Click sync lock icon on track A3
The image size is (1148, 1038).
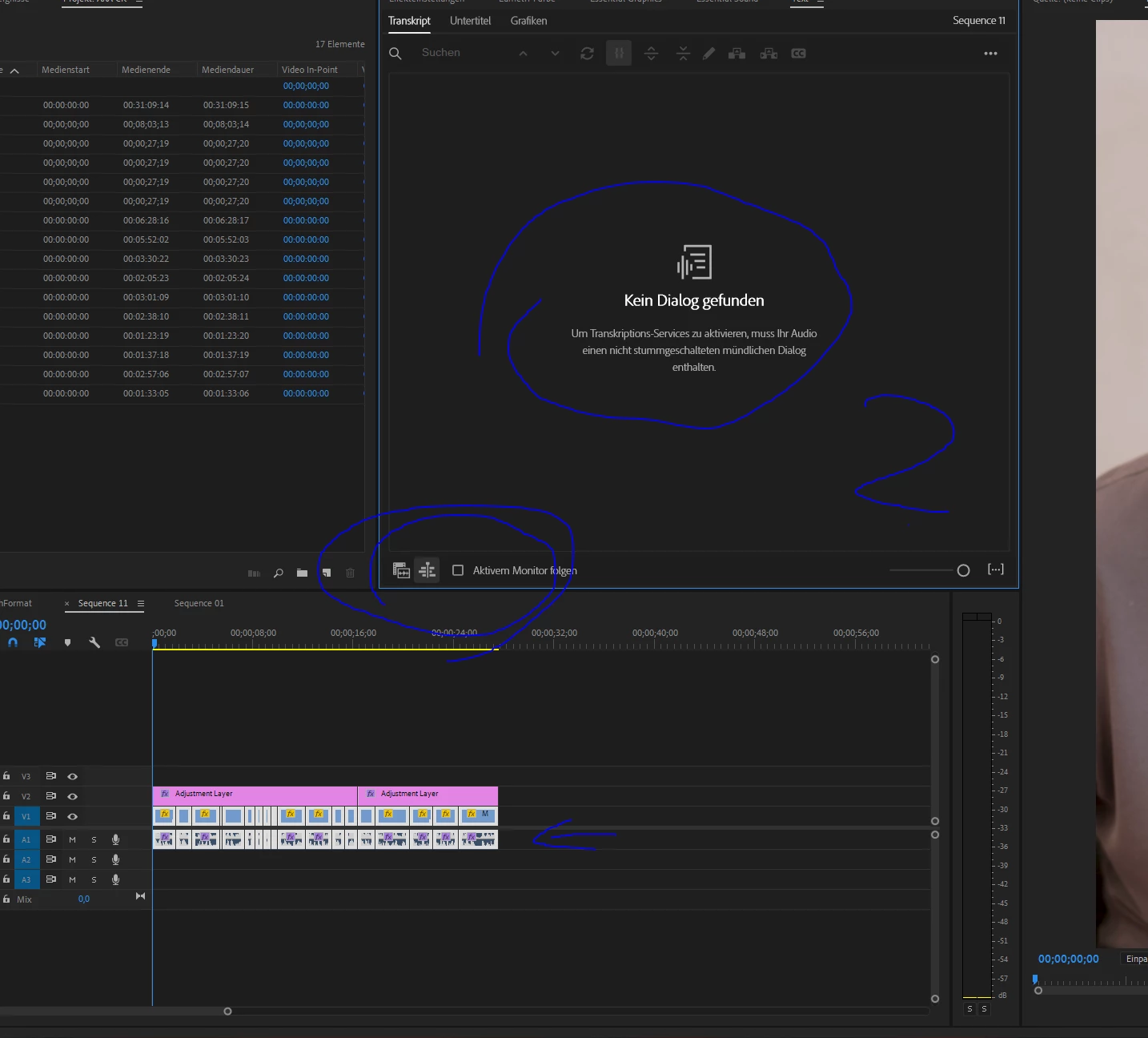[50, 879]
